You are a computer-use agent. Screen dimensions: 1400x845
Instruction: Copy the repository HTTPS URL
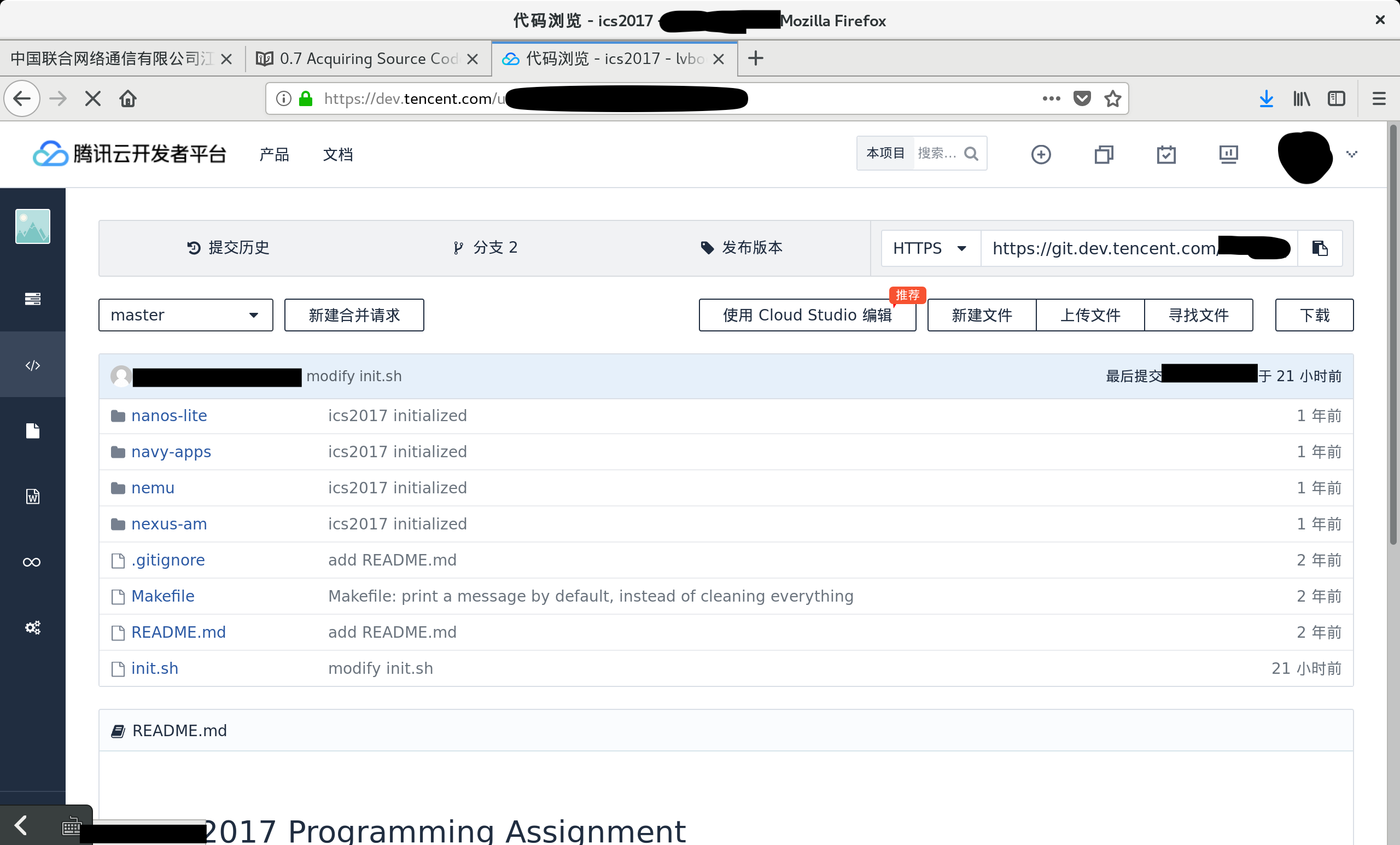pos(1319,248)
